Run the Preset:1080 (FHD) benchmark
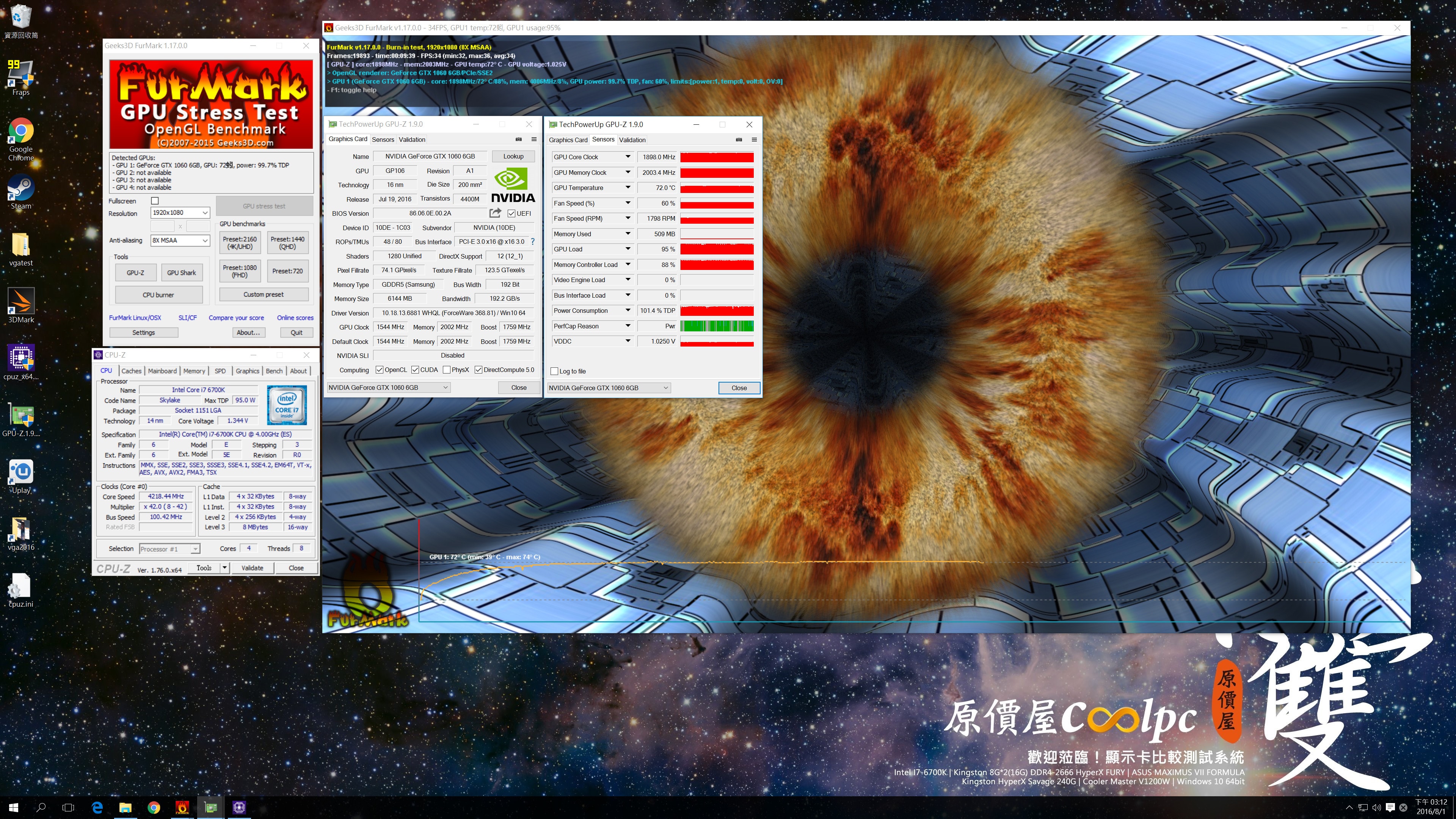 pos(240,271)
